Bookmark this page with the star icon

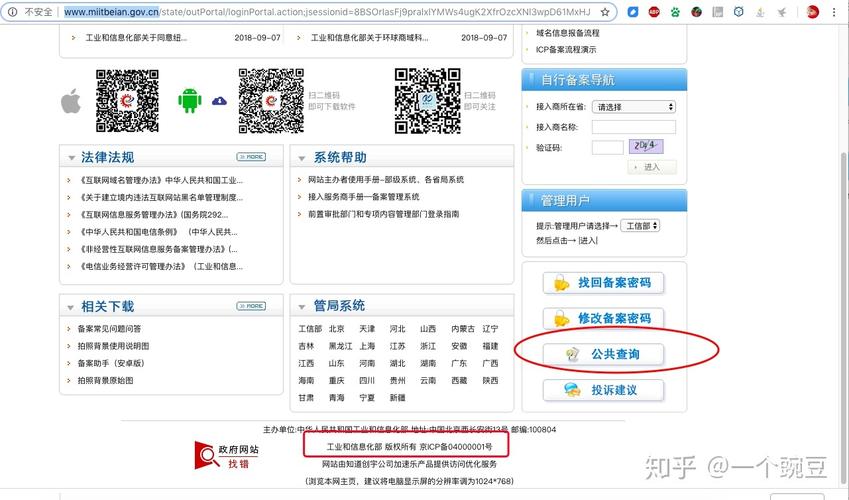pos(605,12)
